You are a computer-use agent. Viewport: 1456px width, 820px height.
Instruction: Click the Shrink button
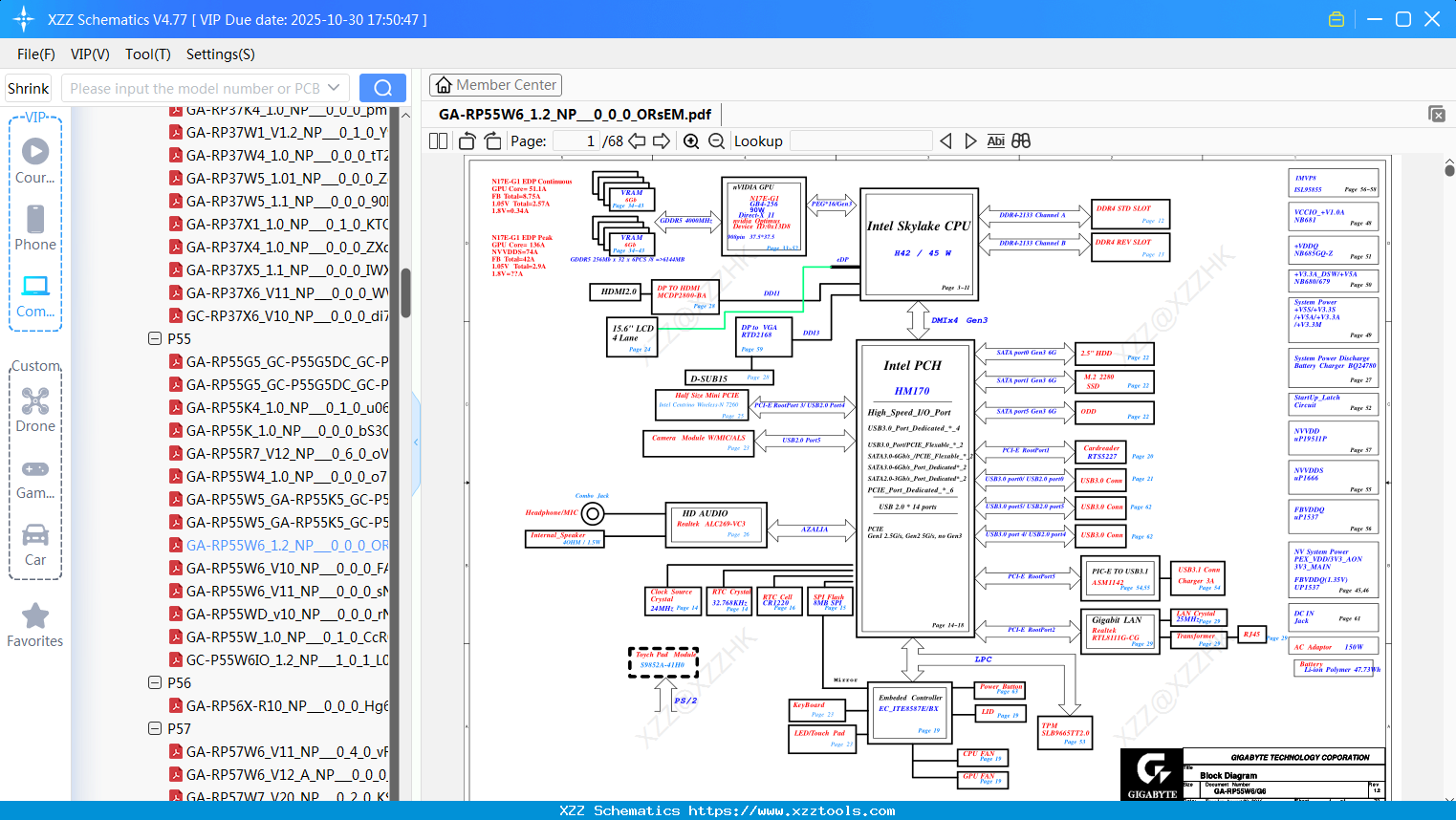pos(29,88)
